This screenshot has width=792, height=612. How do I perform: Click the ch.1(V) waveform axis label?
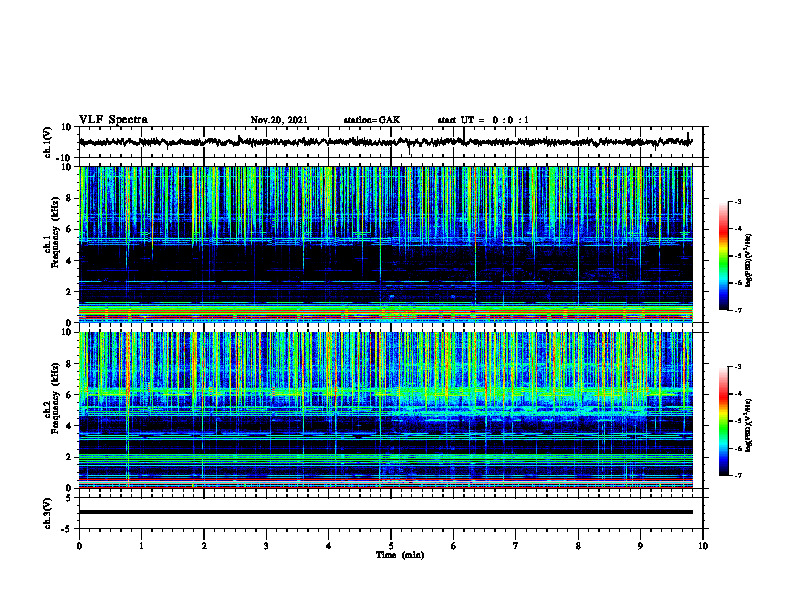click(48, 142)
